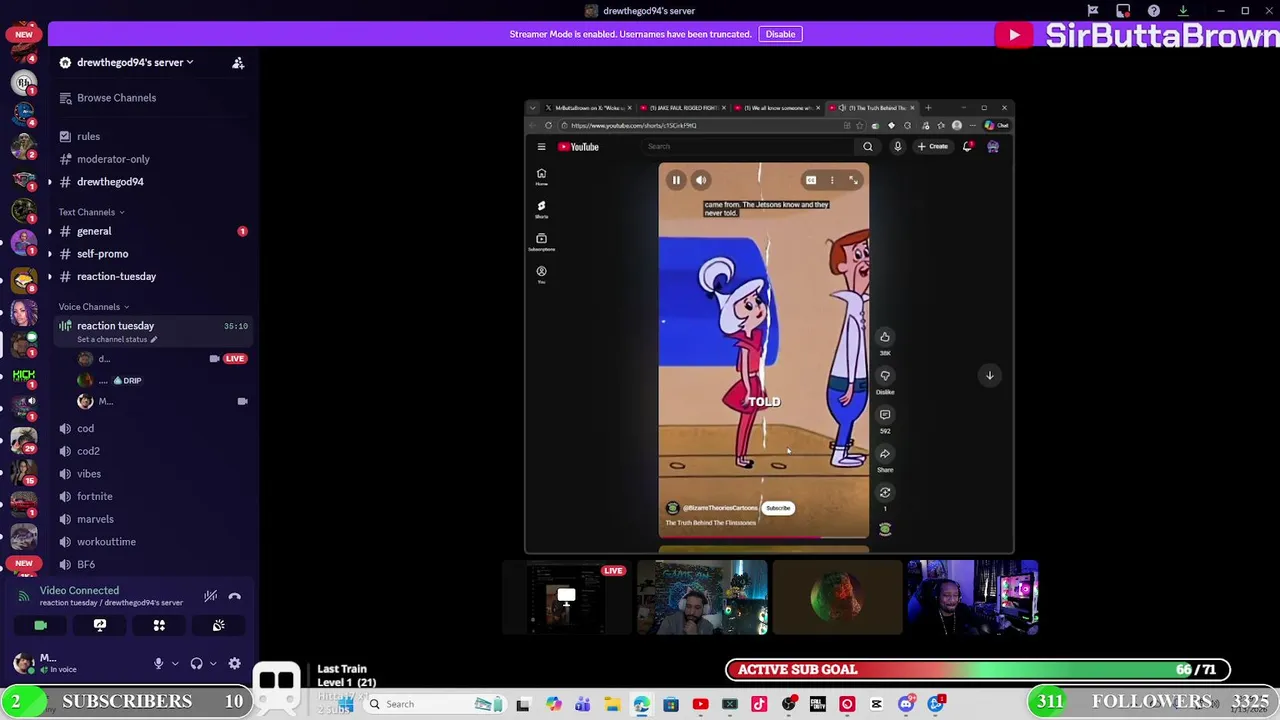This screenshot has width=1280, height=720.
Task: Open the moderator-only channel
Action: (x=113, y=159)
